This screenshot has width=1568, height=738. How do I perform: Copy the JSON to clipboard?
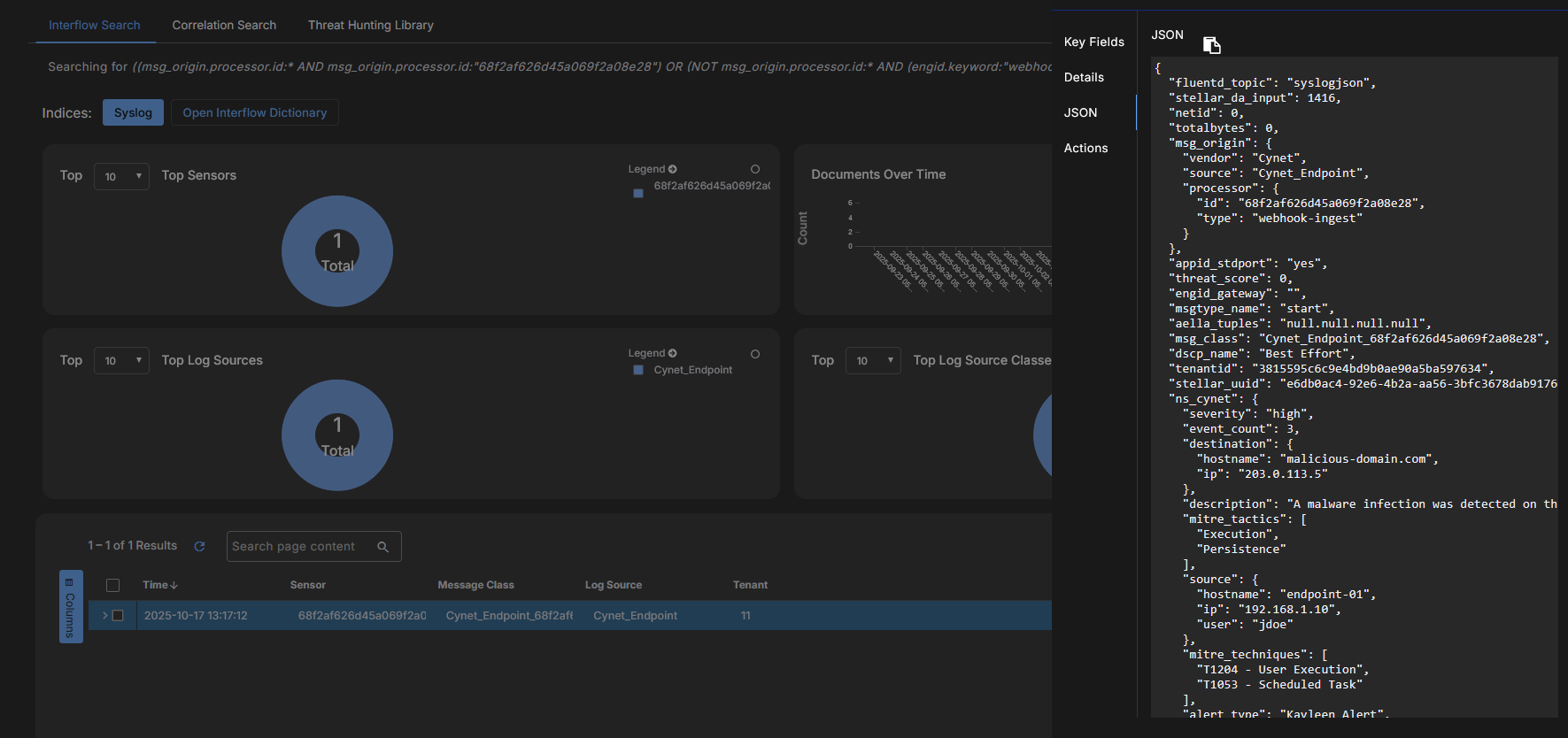[x=1212, y=45]
